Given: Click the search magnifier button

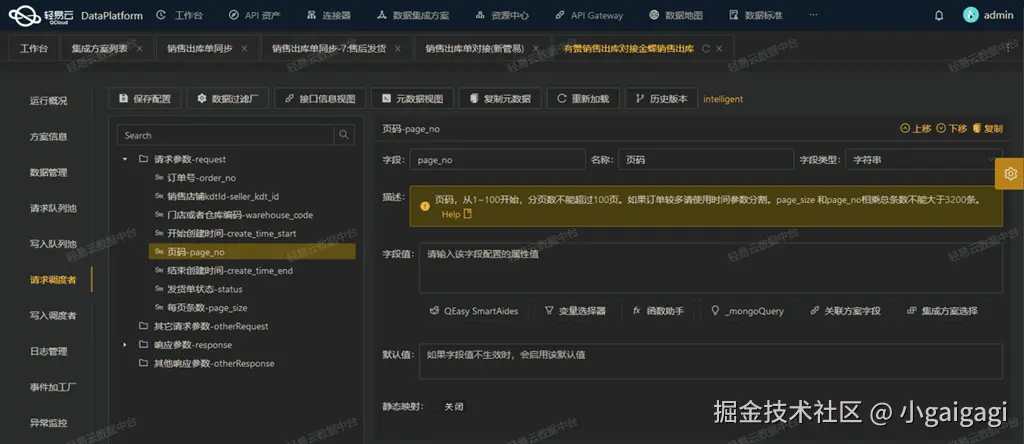Looking at the screenshot, I should pyautogui.click(x=344, y=135).
